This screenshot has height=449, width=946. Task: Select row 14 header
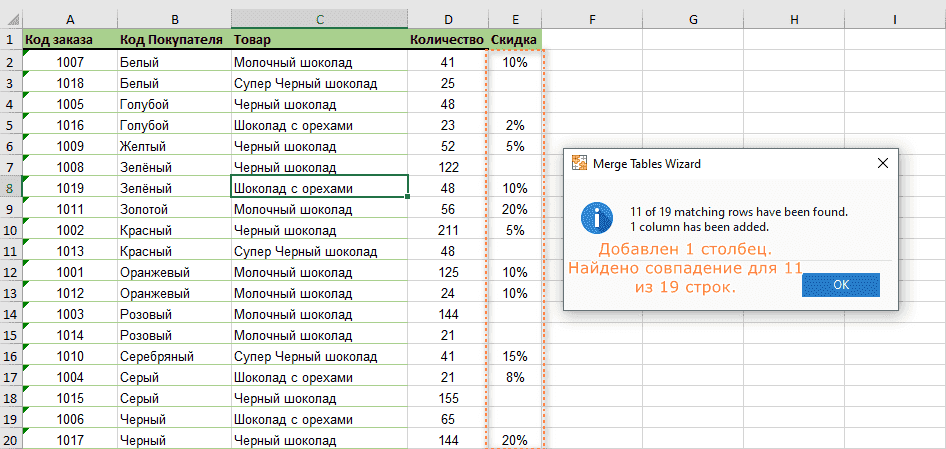(10, 335)
